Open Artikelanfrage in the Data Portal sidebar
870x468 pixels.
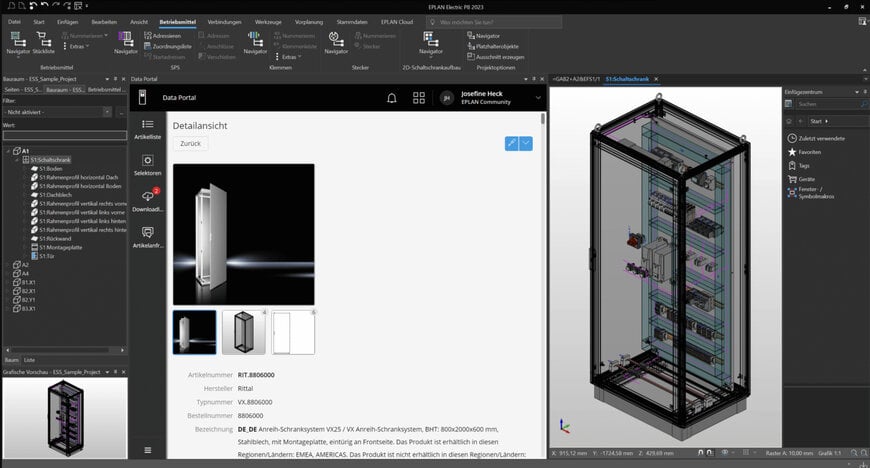click(148, 238)
